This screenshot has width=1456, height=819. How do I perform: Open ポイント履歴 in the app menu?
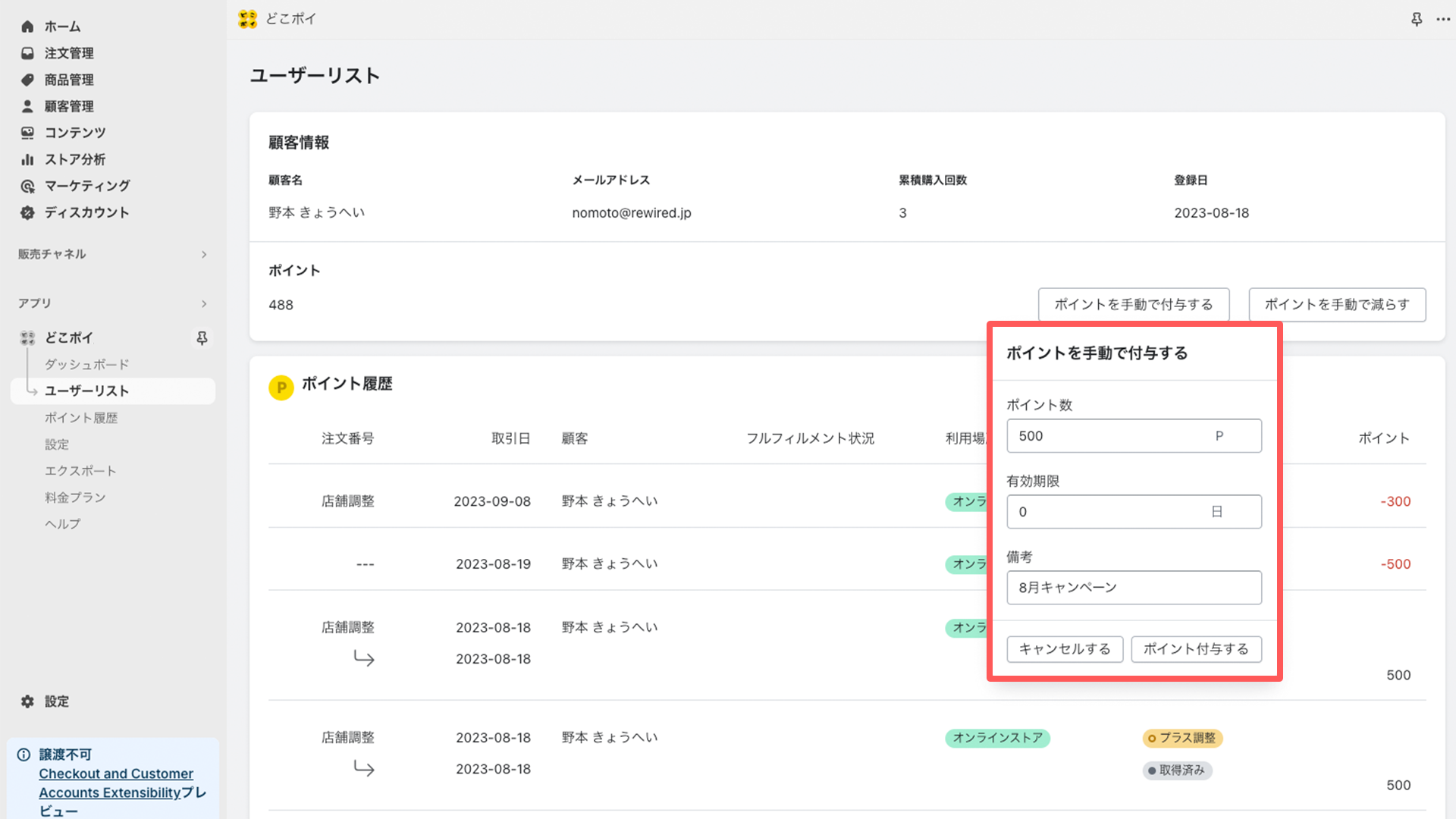[81, 418]
